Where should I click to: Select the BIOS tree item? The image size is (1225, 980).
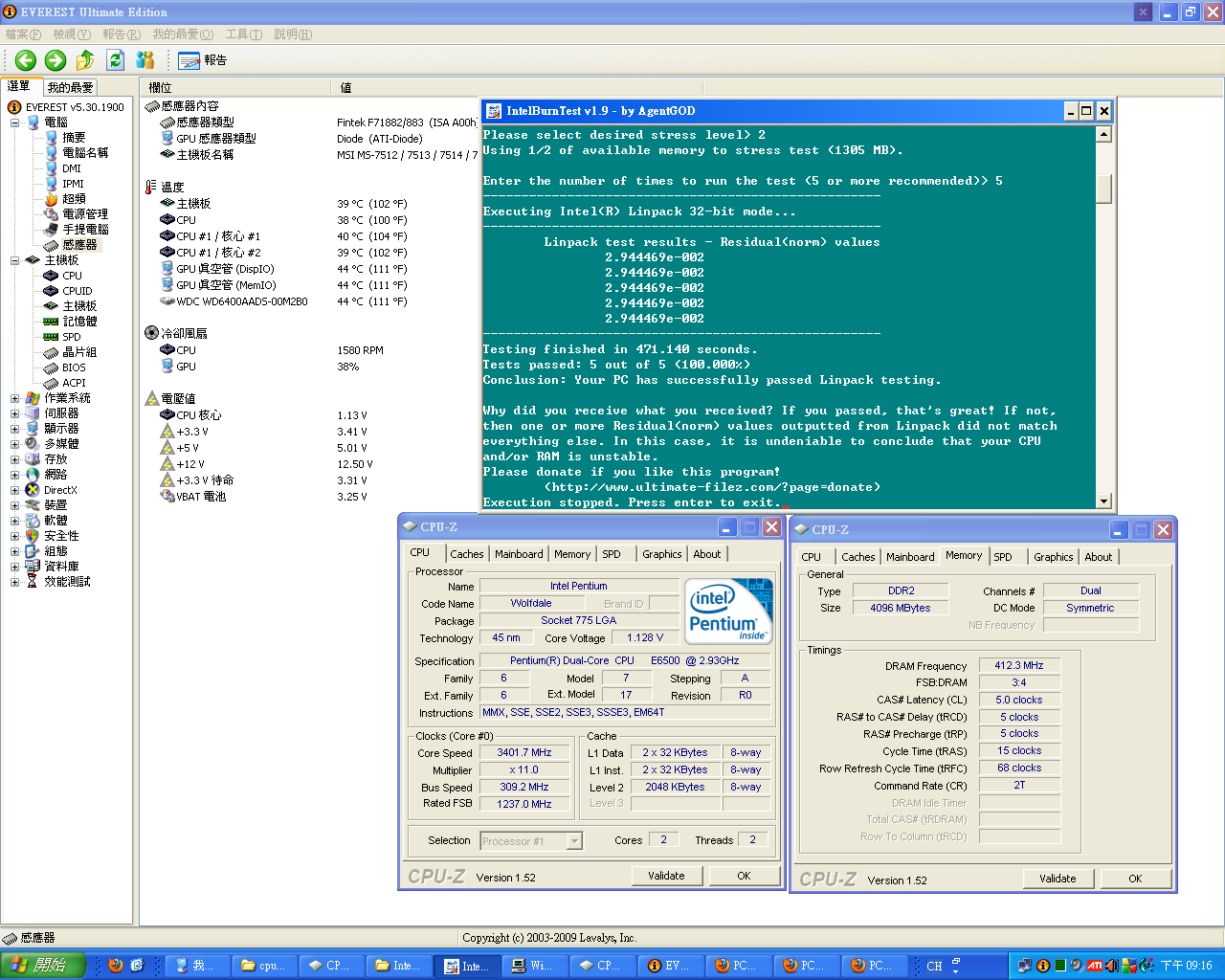[x=74, y=367]
